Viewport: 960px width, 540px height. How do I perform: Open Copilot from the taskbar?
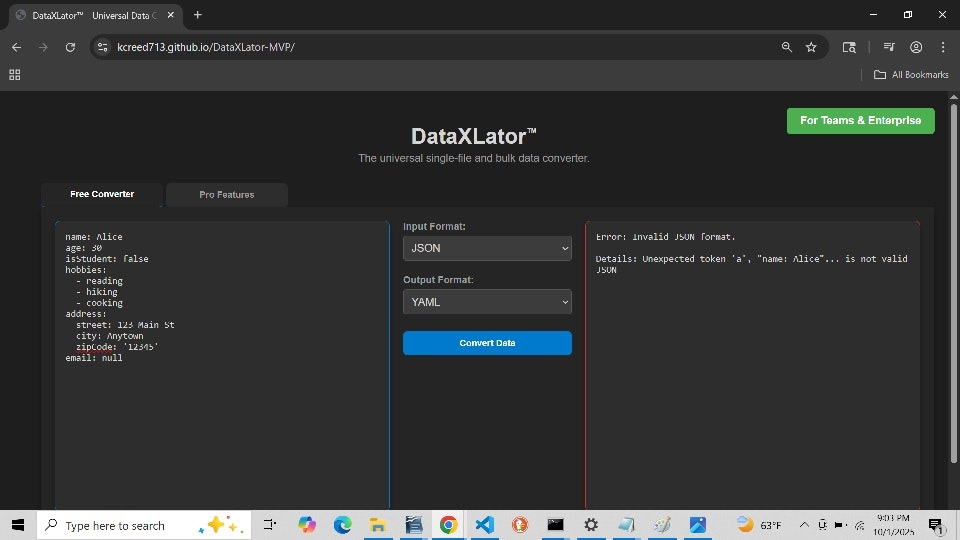307,525
